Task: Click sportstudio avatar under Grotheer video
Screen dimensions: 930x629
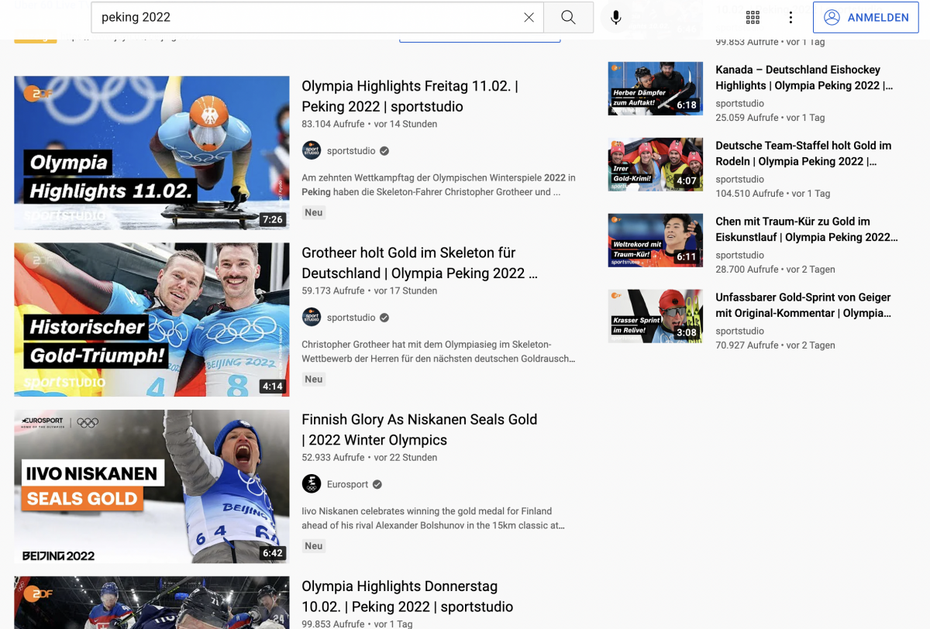Action: click(x=311, y=317)
